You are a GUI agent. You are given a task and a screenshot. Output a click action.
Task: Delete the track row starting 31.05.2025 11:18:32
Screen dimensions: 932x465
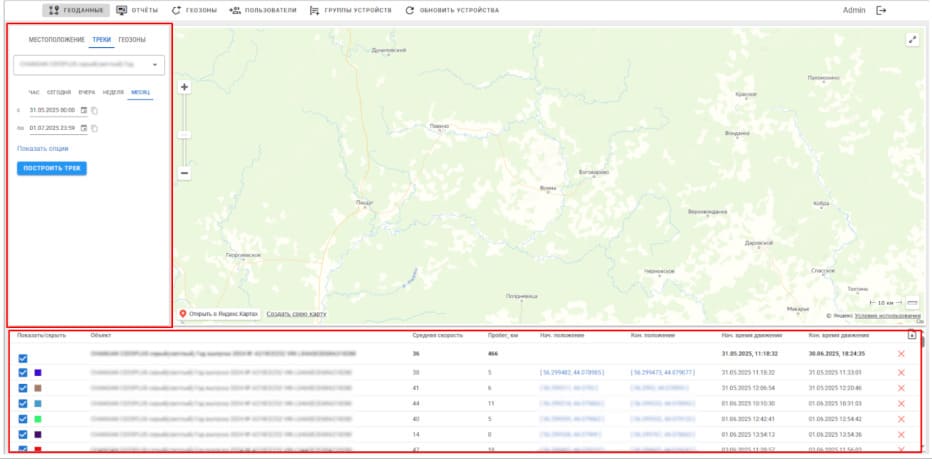901,373
